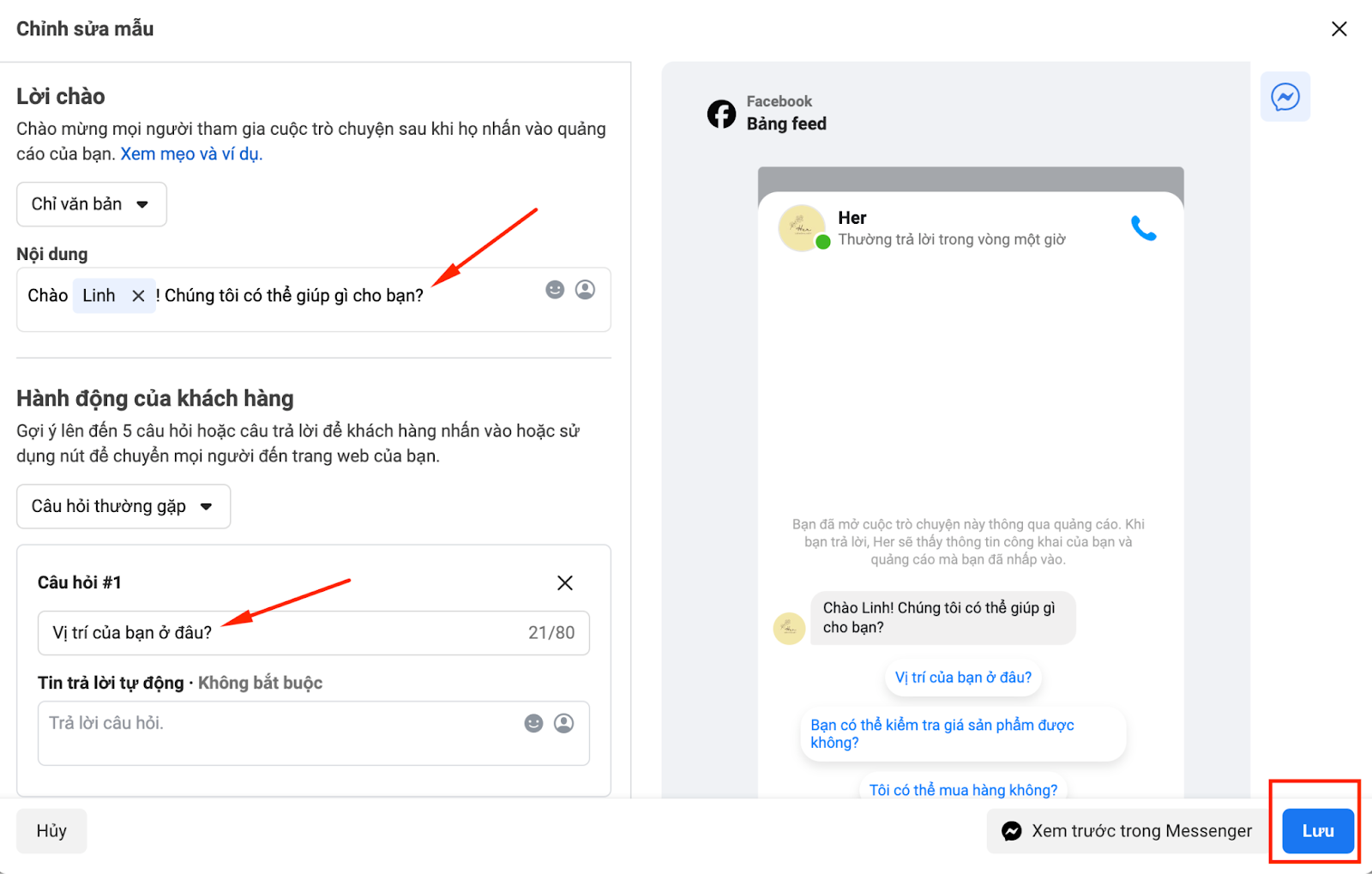Click the 21/80 character counter
This screenshot has width=1372, height=874.
551,633
